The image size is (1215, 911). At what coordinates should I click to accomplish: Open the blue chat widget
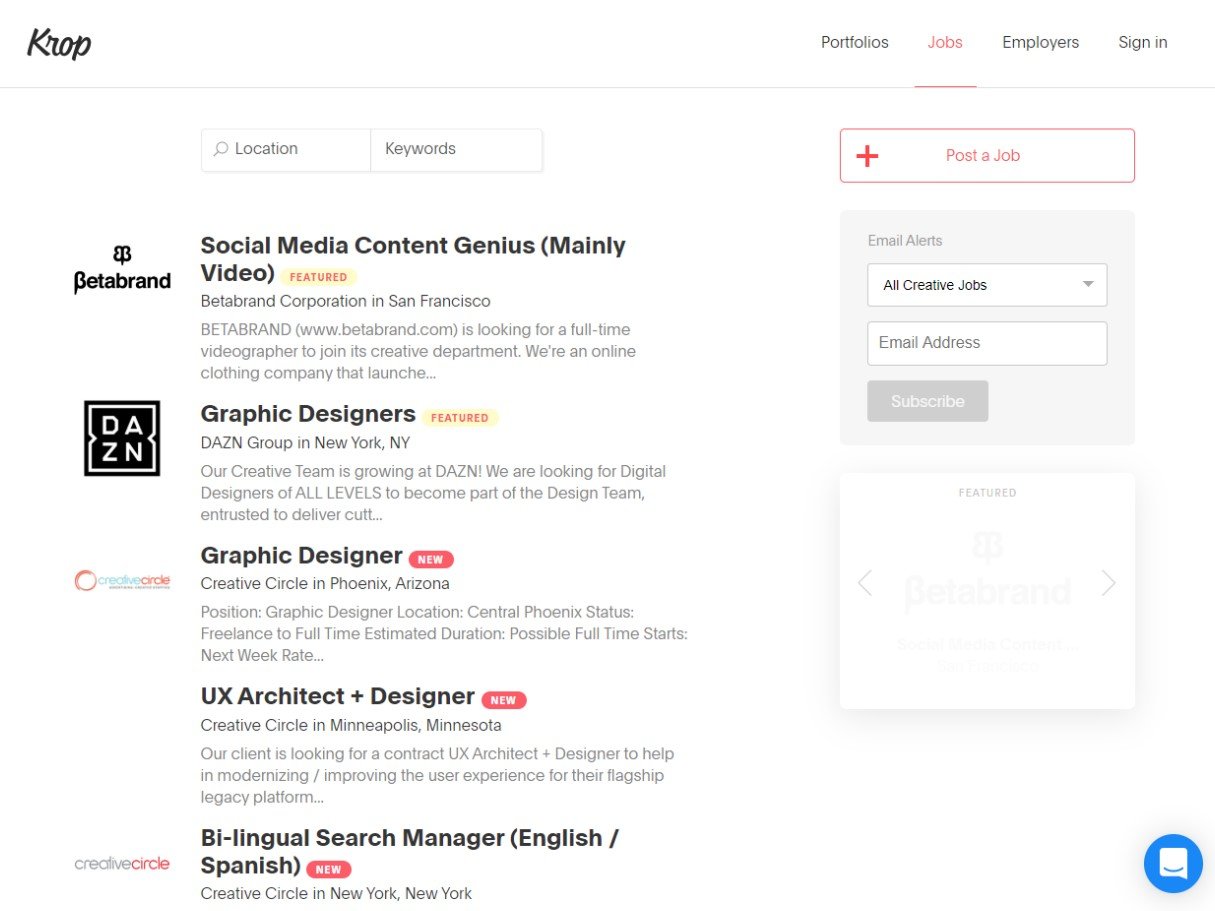[x=1173, y=863]
